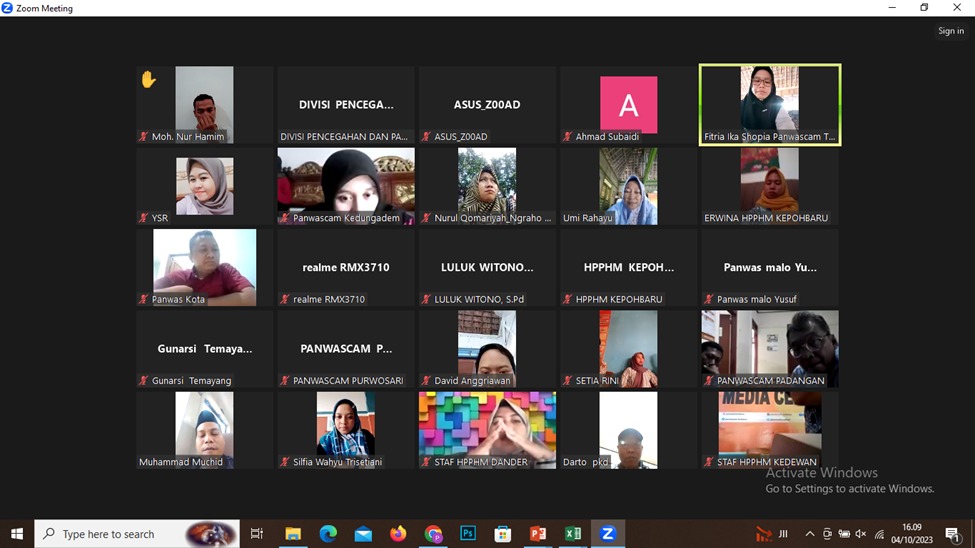Open Photoshop from the taskbar
Screen dimensions: 975x548
(468, 534)
